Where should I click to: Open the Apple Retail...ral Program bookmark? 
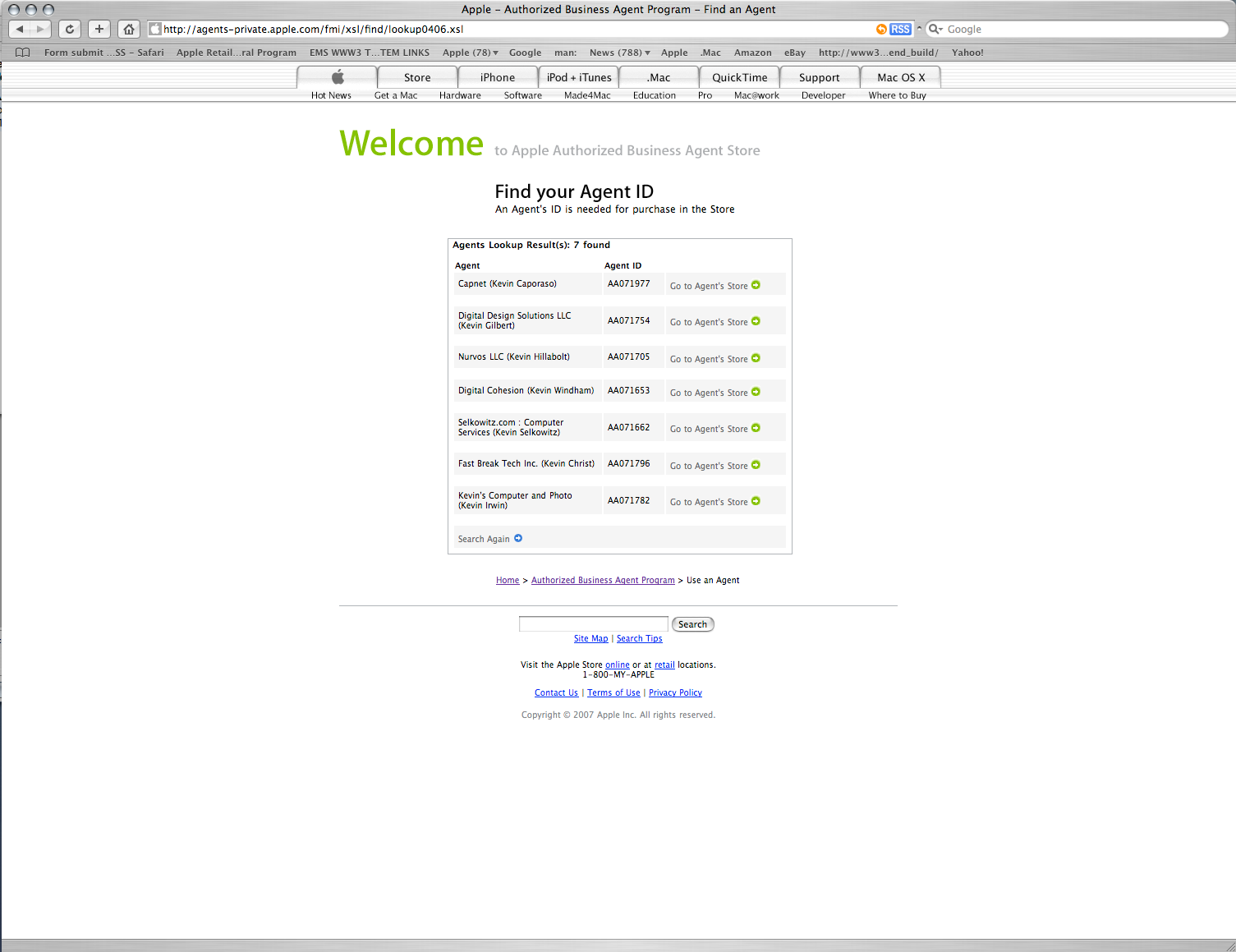(236, 53)
